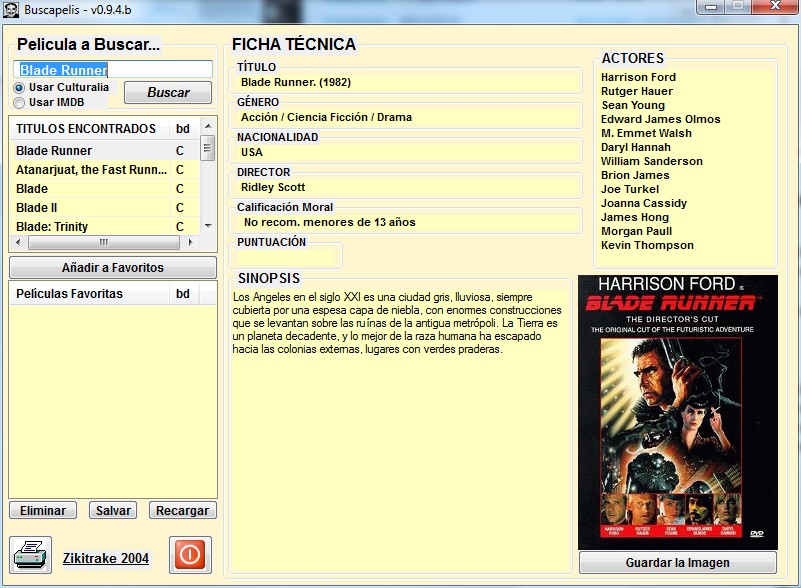Screen dimensions: 801x588
Task: Click actor Harrison Ford in the list
Action: coord(638,77)
